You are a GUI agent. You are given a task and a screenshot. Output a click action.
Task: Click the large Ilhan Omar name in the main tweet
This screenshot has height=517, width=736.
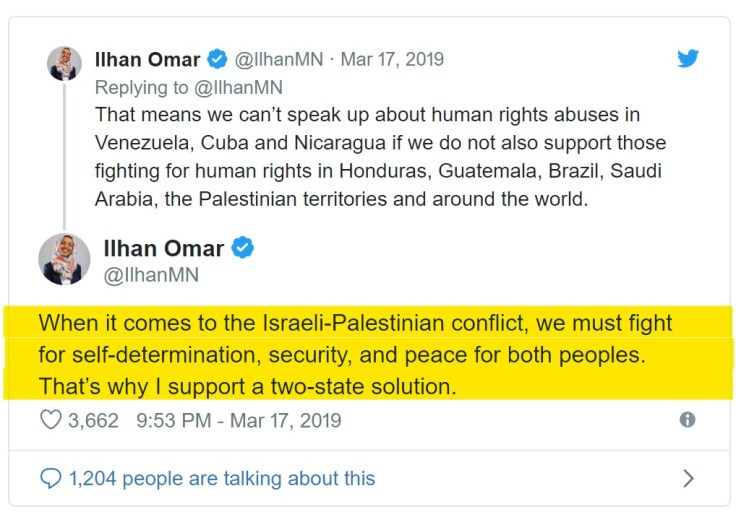(164, 247)
